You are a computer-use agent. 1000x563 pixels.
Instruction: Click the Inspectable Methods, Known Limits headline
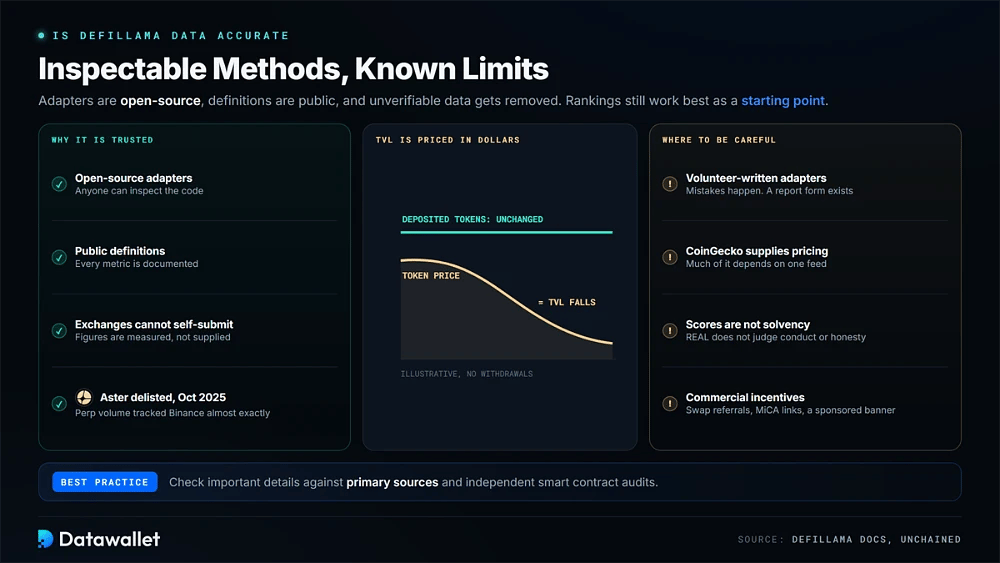point(293,69)
